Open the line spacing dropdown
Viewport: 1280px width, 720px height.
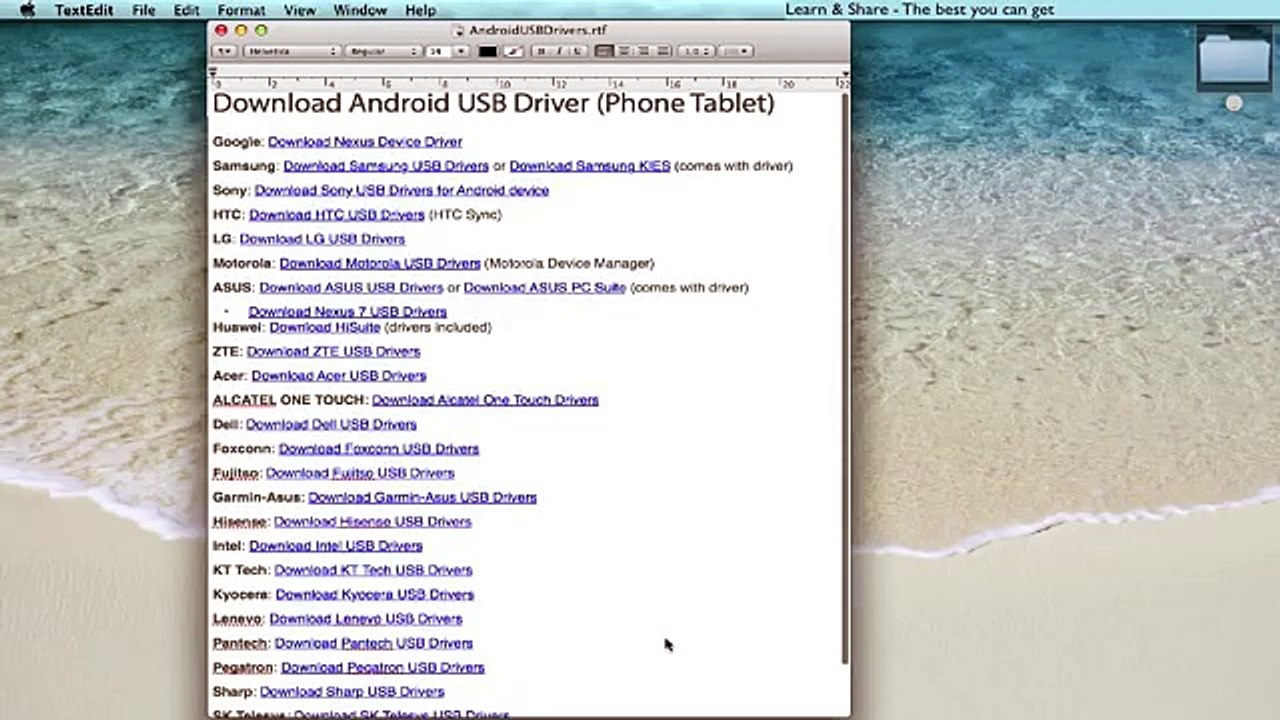pyautogui.click(x=695, y=51)
